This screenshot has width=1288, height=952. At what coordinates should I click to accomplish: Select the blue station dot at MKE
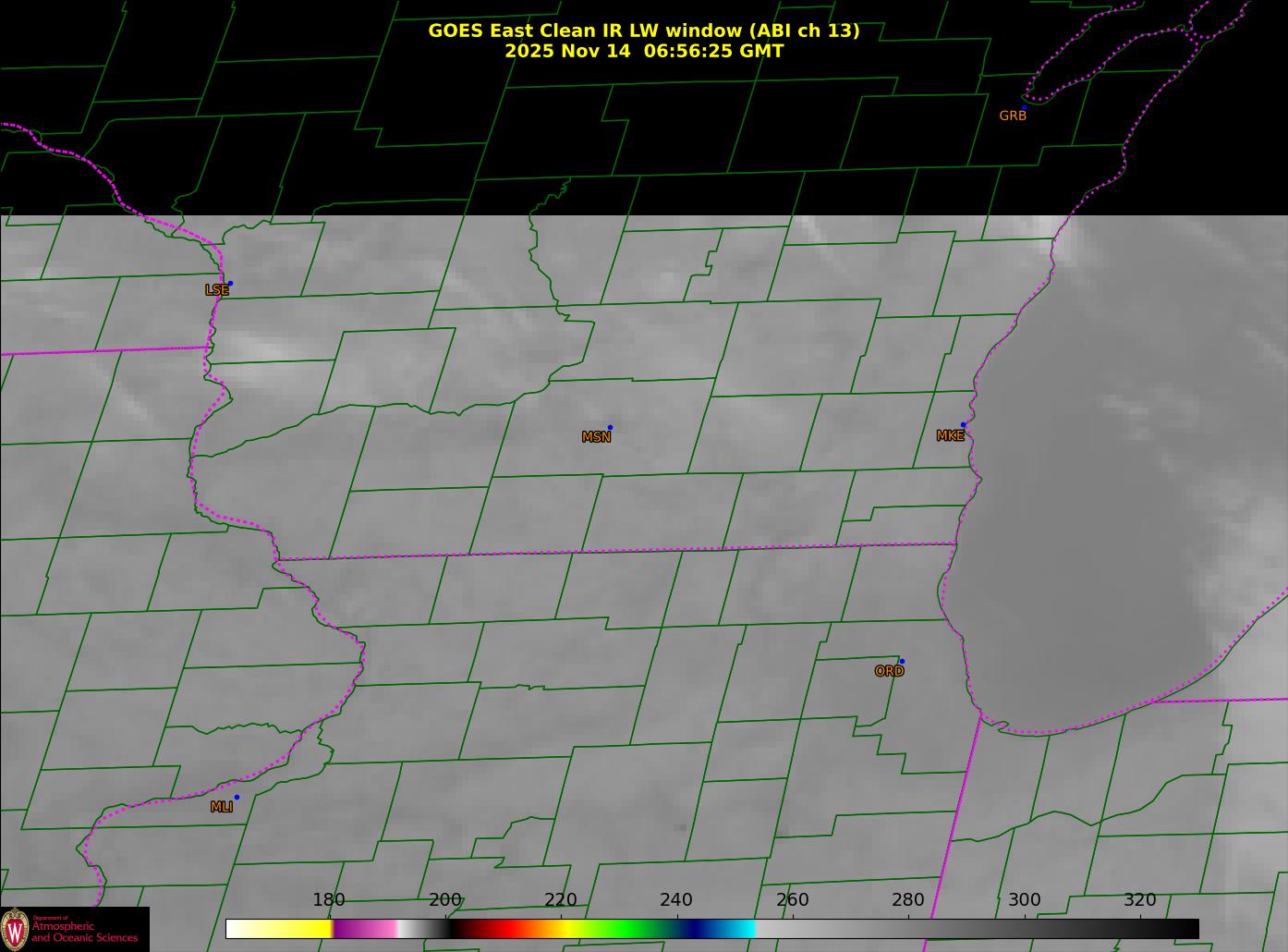[963, 425]
